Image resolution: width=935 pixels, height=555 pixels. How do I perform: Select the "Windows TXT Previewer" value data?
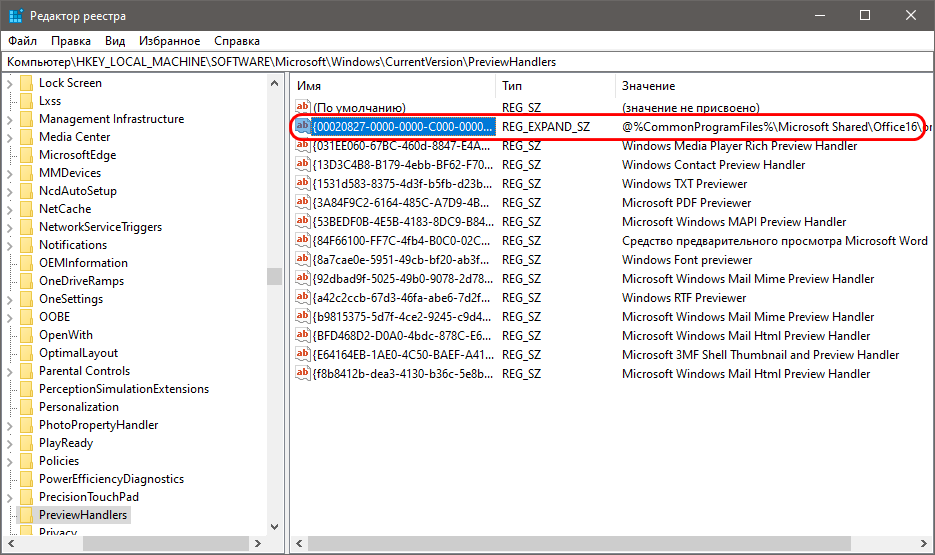point(685,184)
